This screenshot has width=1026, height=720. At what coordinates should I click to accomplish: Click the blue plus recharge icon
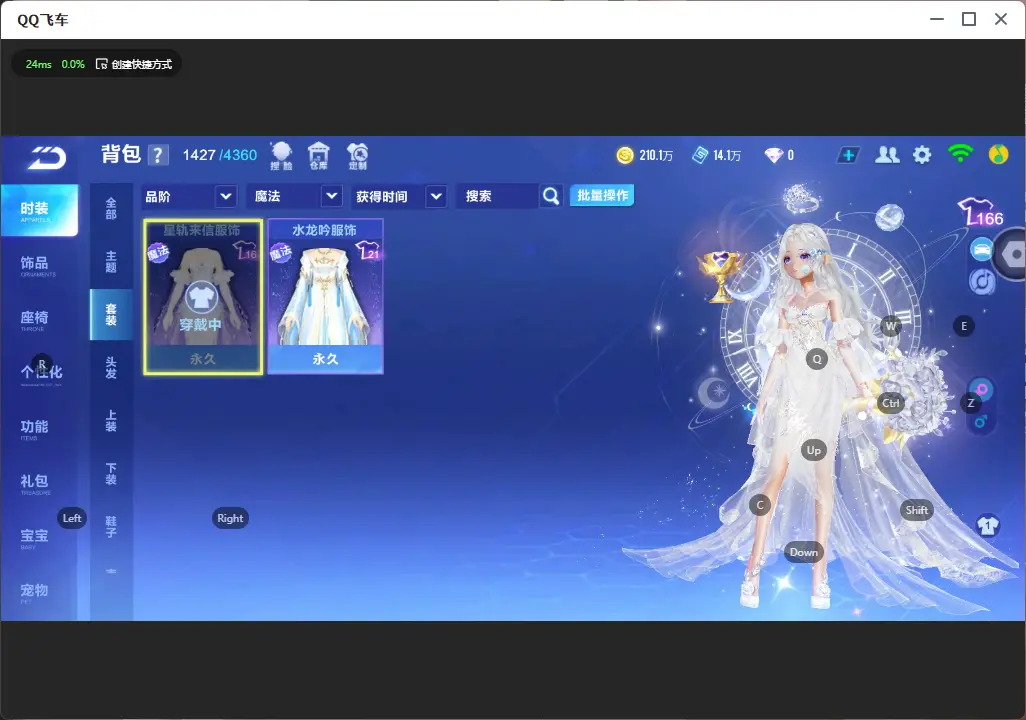tap(848, 155)
